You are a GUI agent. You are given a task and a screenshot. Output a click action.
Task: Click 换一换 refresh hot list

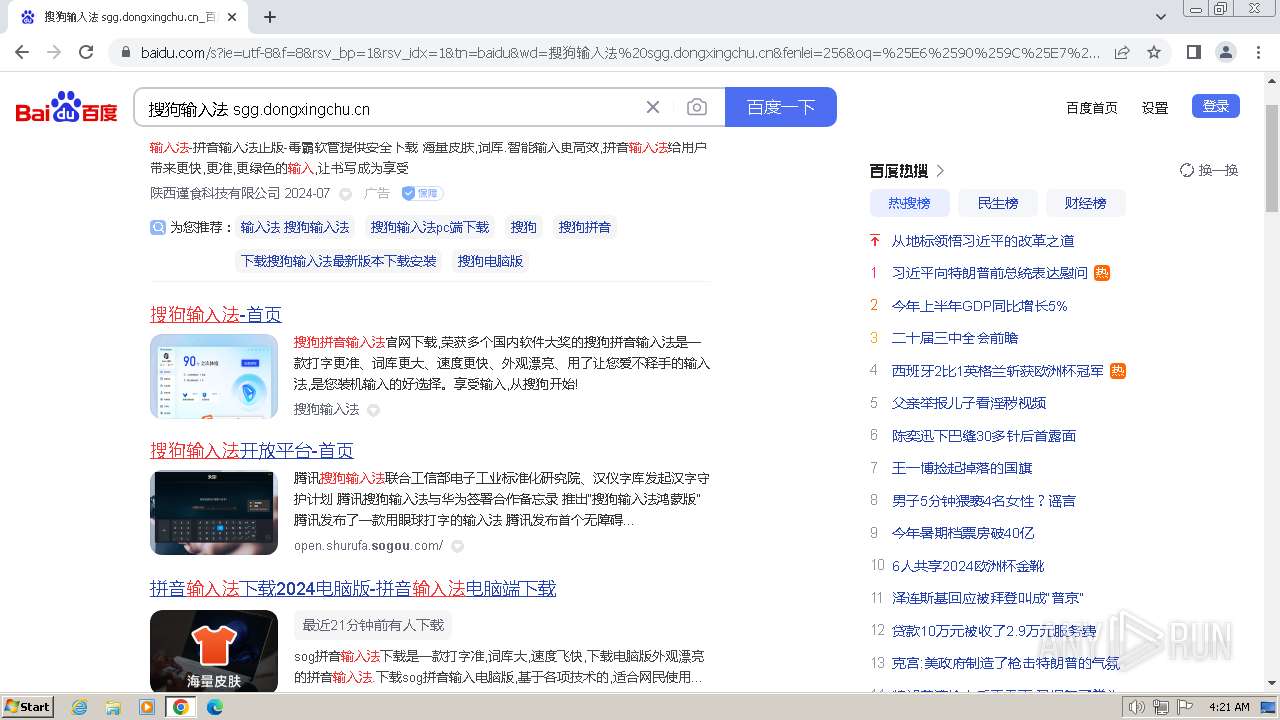pyautogui.click(x=1209, y=170)
